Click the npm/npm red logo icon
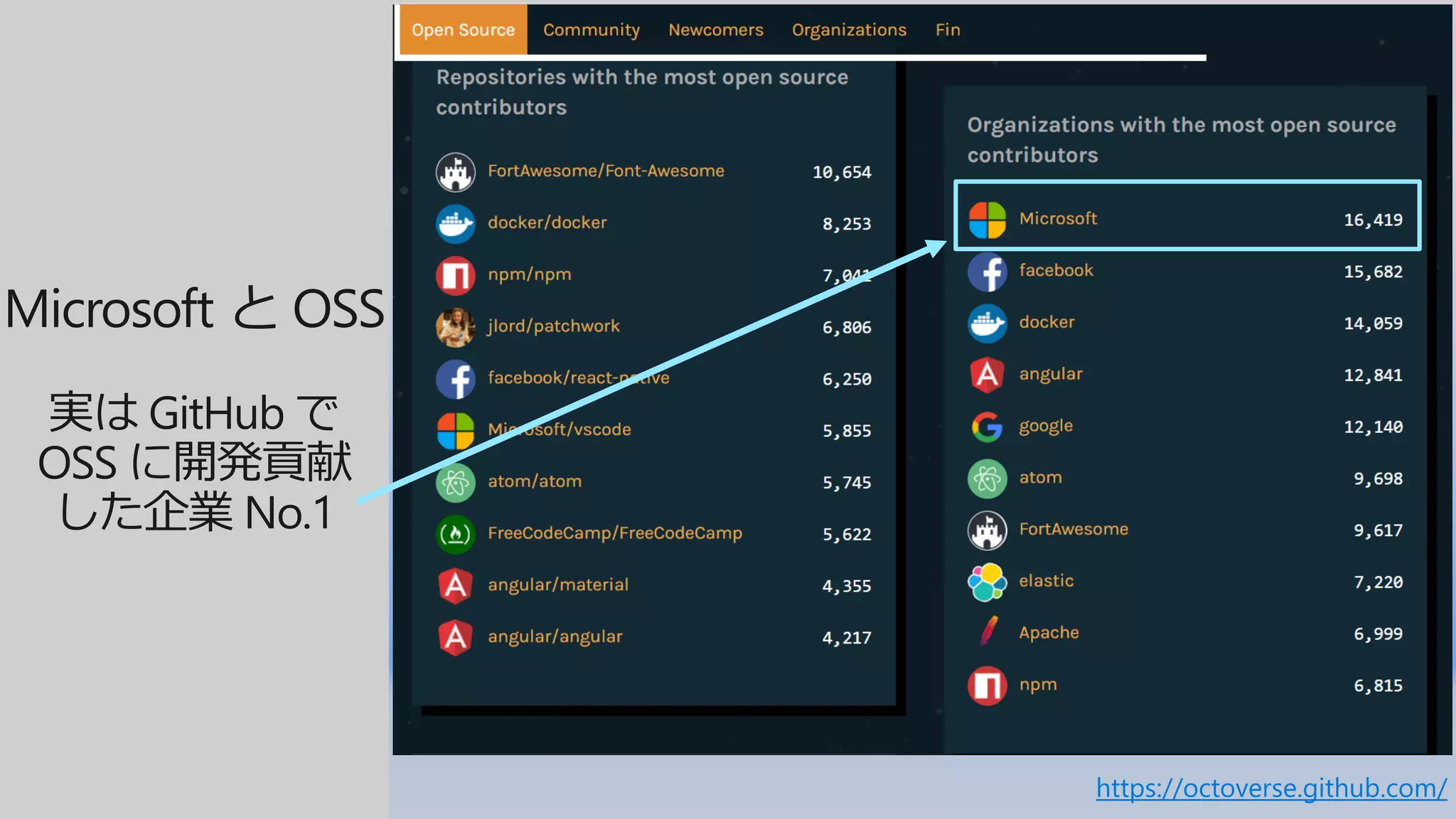This screenshot has height=819, width=1456. tap(456, 275)
